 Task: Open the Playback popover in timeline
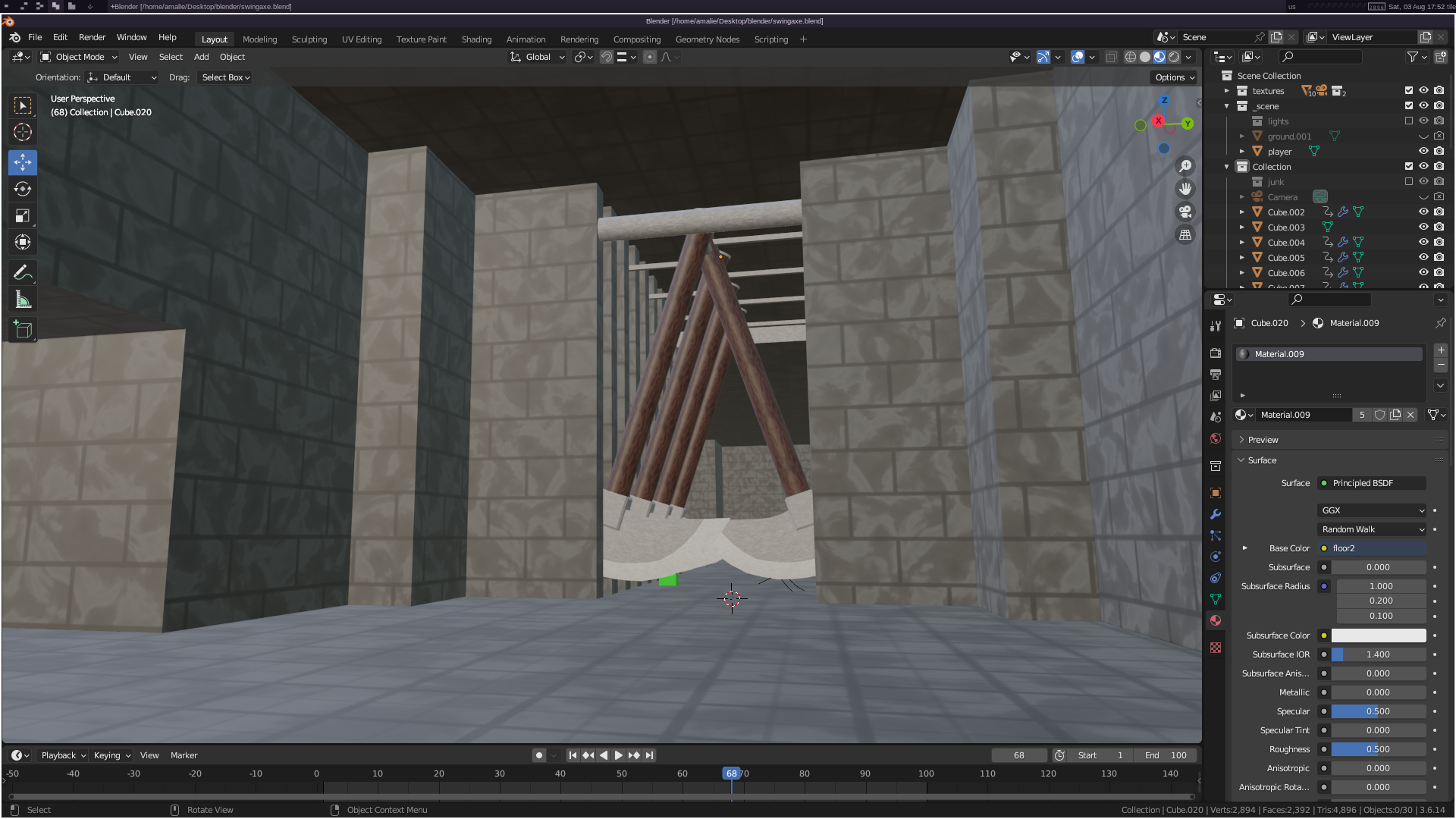pyautogui.click(x=62, y=755)
